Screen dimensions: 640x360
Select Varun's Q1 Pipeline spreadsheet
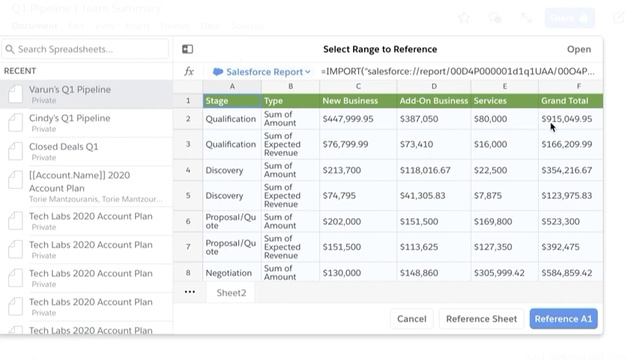(86, 94)
